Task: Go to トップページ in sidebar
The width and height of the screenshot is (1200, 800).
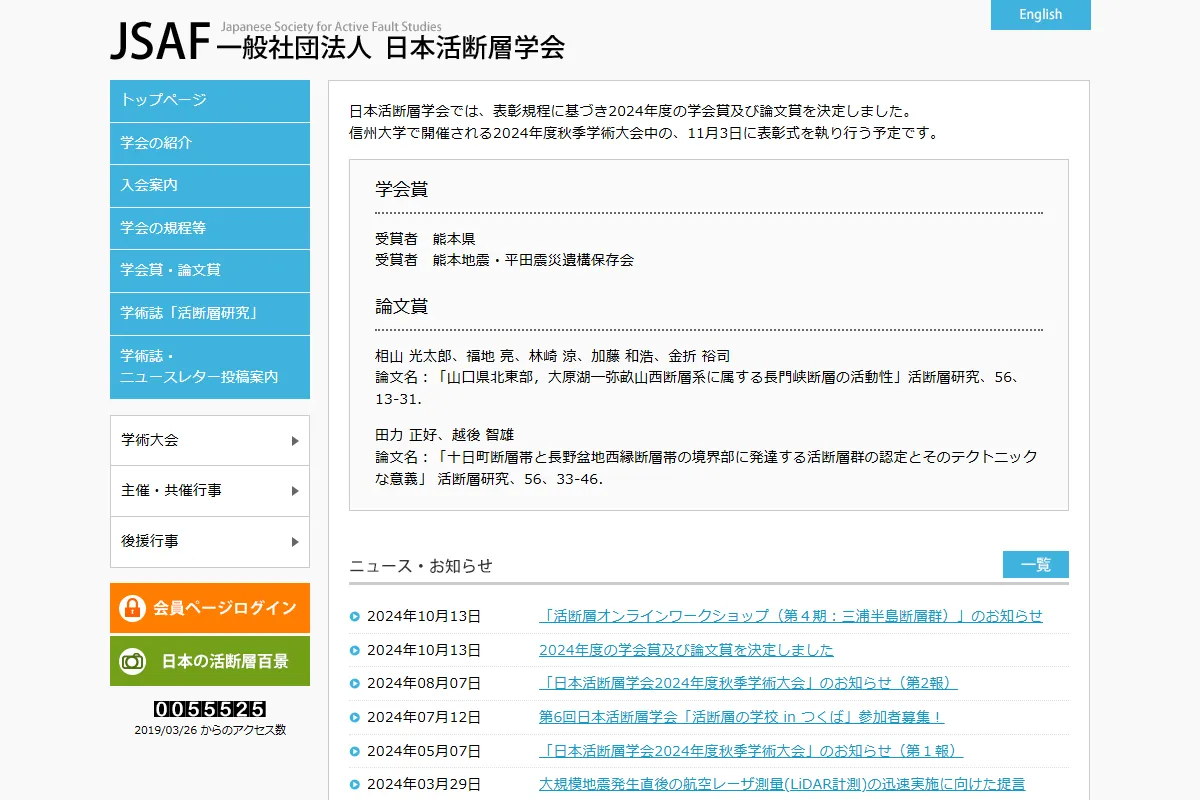Action: pos(210,100)
